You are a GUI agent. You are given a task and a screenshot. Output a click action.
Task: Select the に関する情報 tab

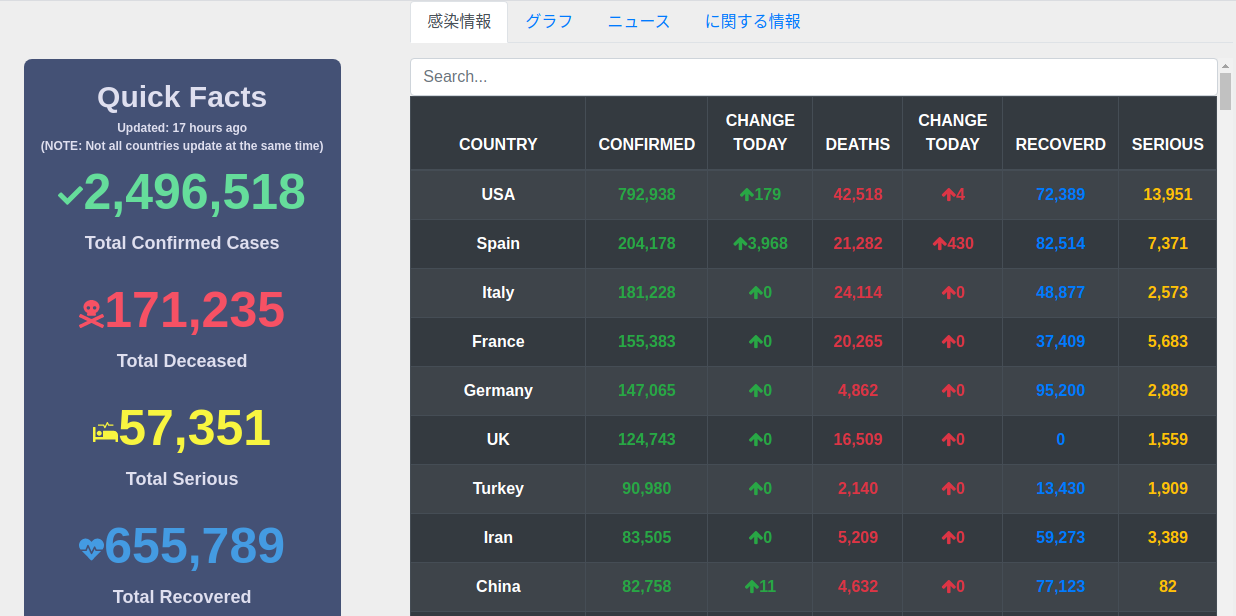[x=752, y=21]
